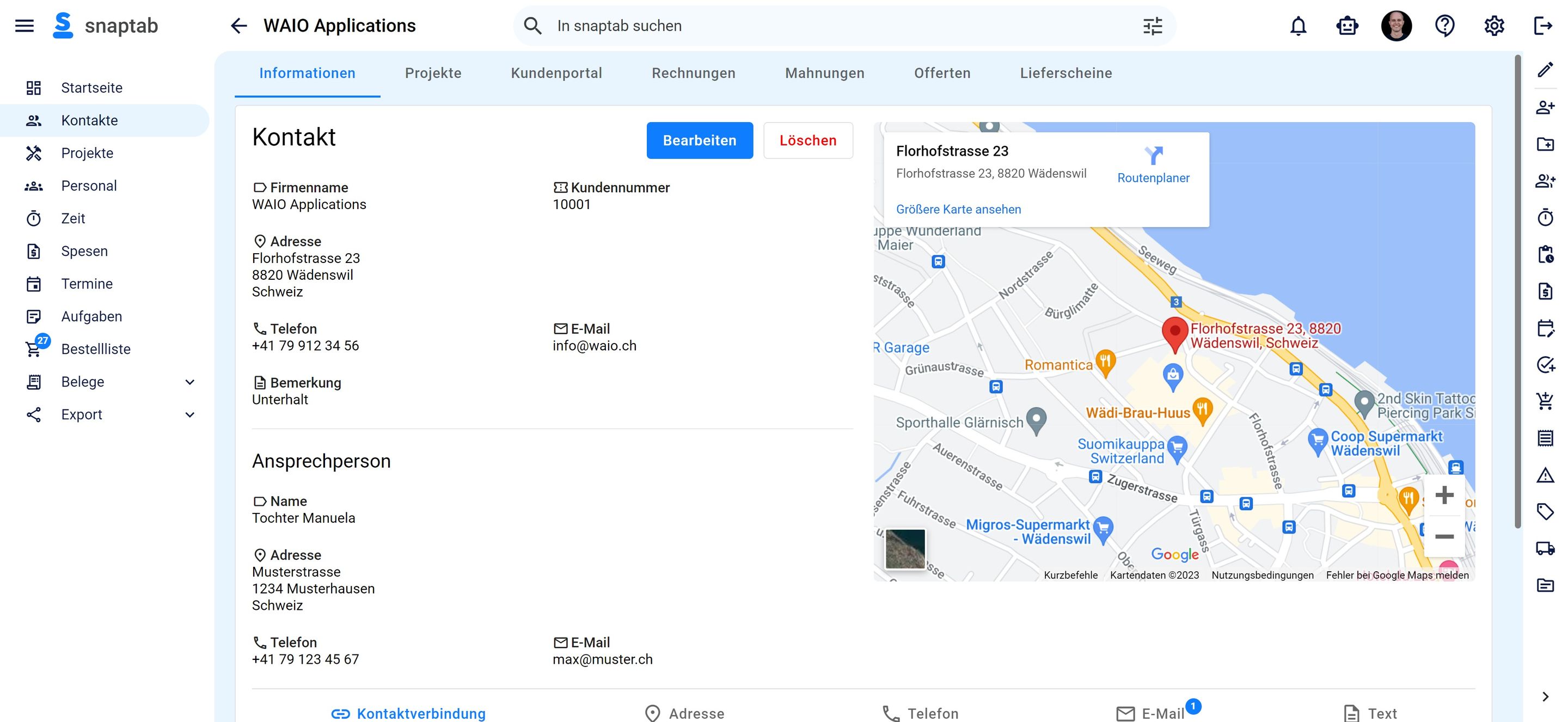Zoom out on the map with minus
Screen dimensions: 1568x722
point(1444,536)
